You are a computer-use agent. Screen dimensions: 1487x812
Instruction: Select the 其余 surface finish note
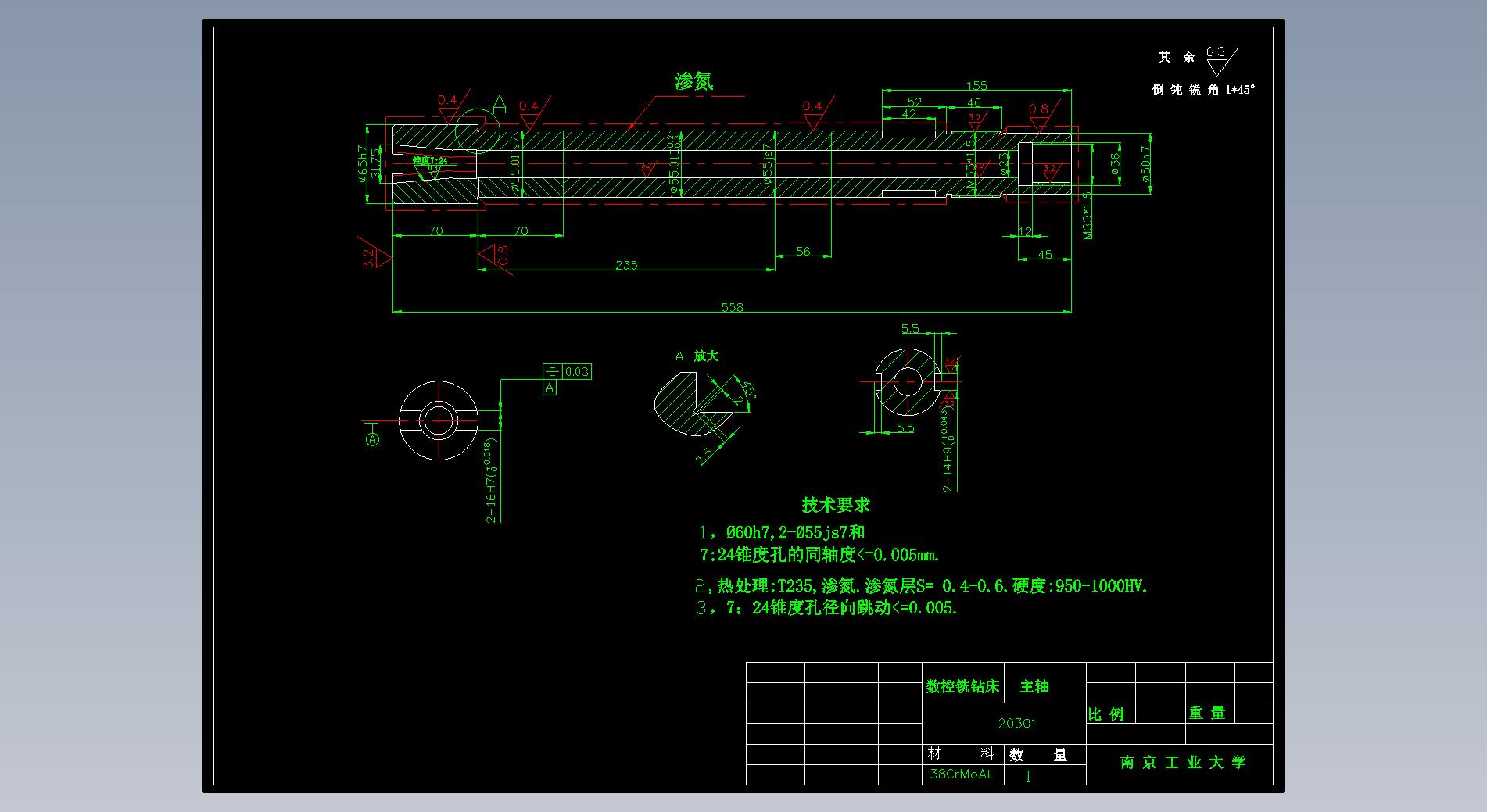click(1177, 57)
